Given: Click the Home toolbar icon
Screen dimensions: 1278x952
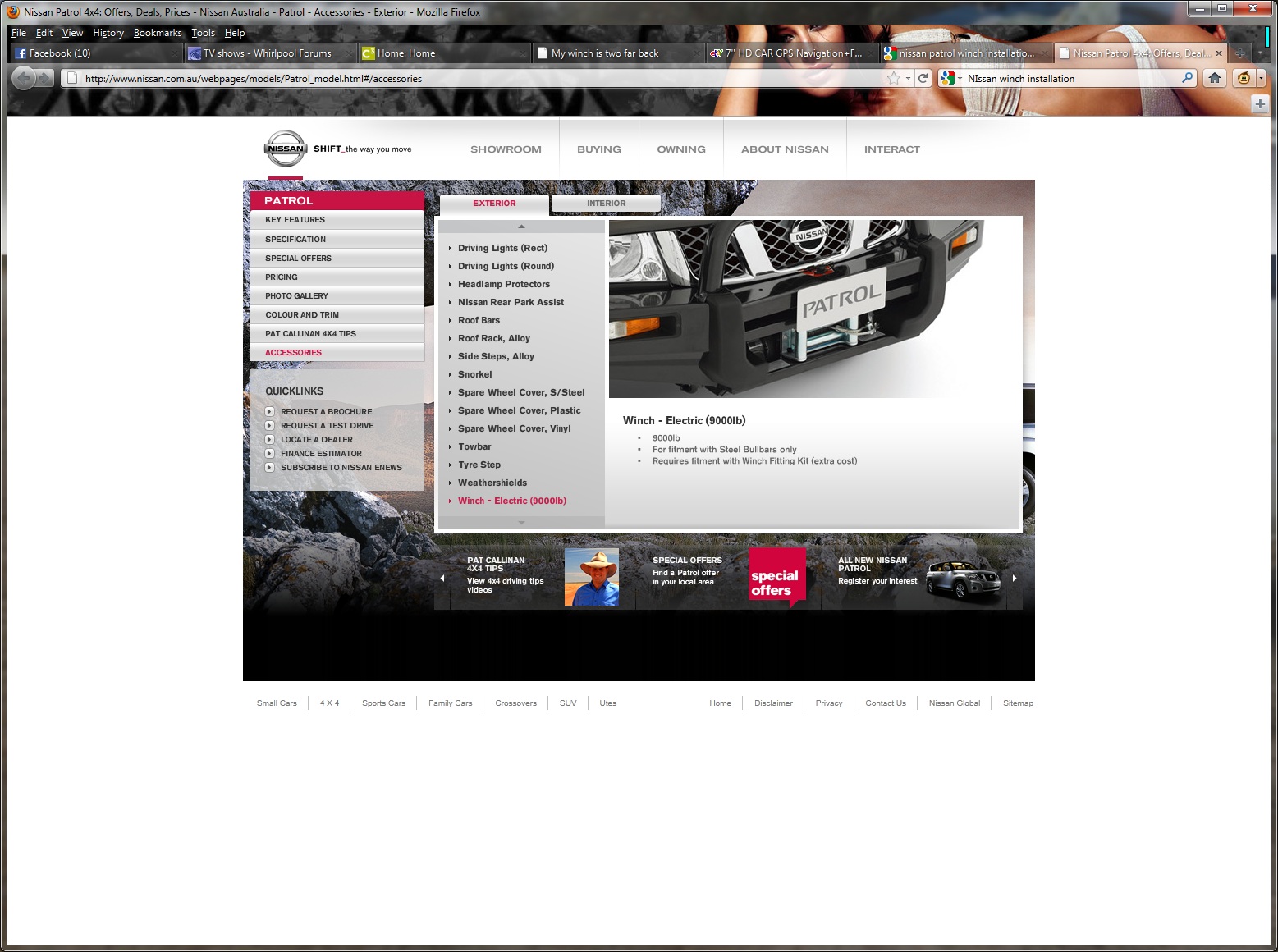Looking at the screenshot, I should pos(1215,78).
